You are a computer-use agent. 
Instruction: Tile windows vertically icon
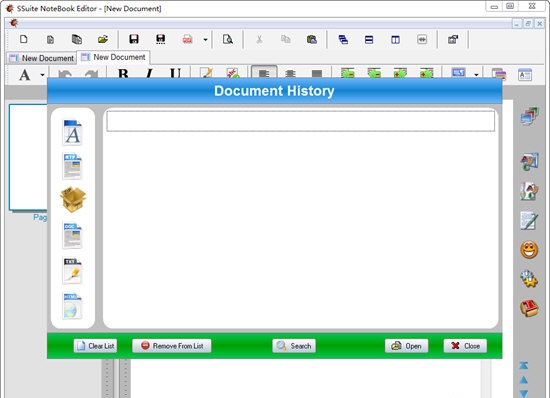click(395, 40)
